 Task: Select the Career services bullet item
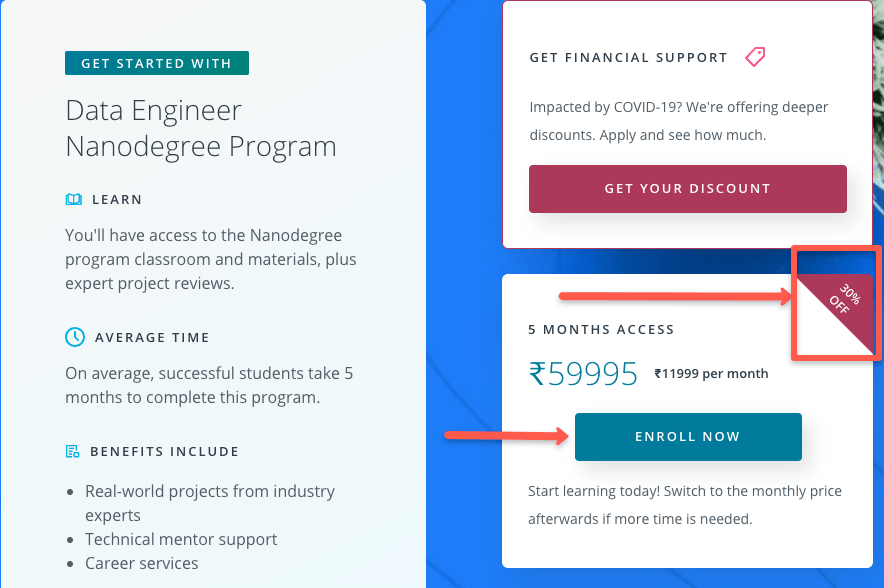pos(143,563)
